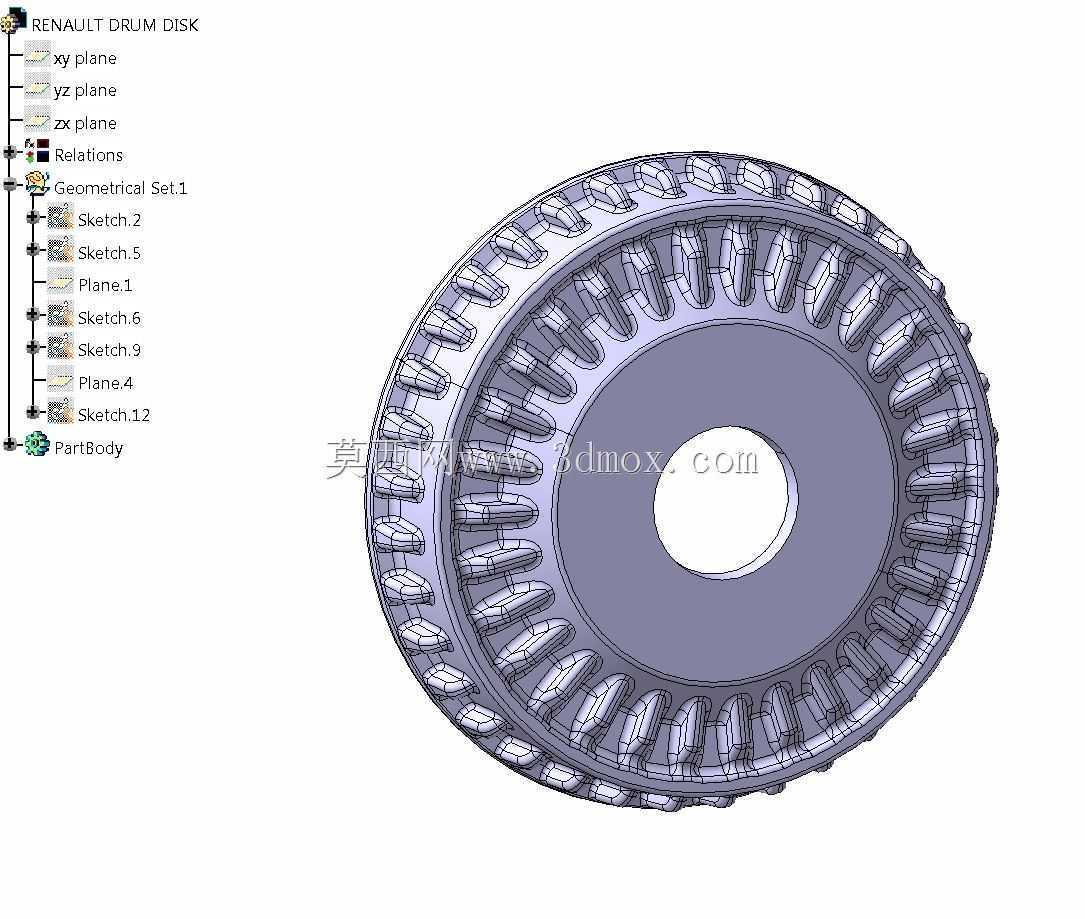Click the yz plane label
Image resolution: width=1085 pixels, height=919 pixels.
tap(85, 91)
